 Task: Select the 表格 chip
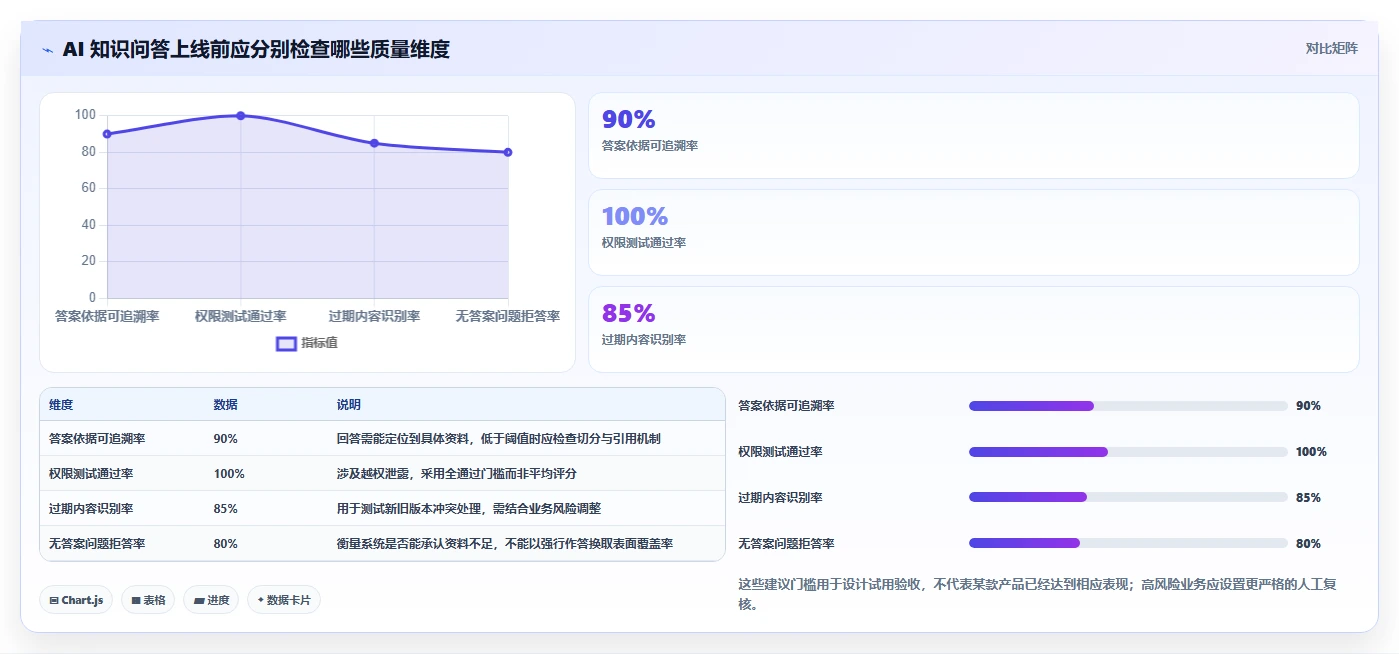[149, 600]
